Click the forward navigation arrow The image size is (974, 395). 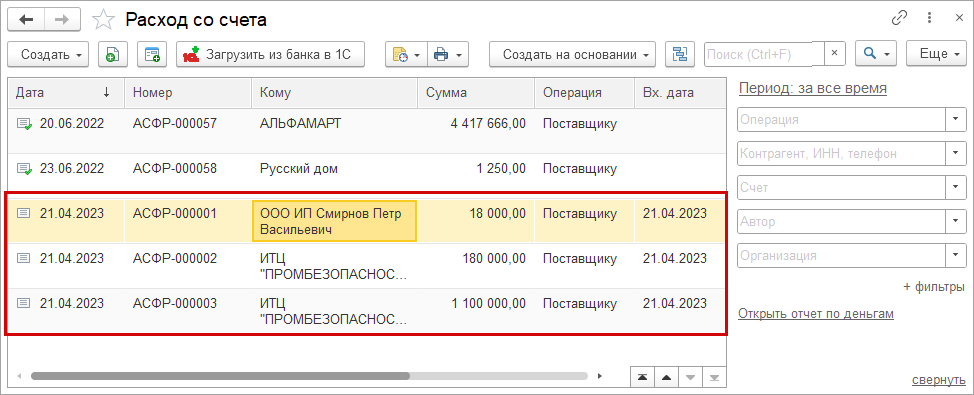62,20
